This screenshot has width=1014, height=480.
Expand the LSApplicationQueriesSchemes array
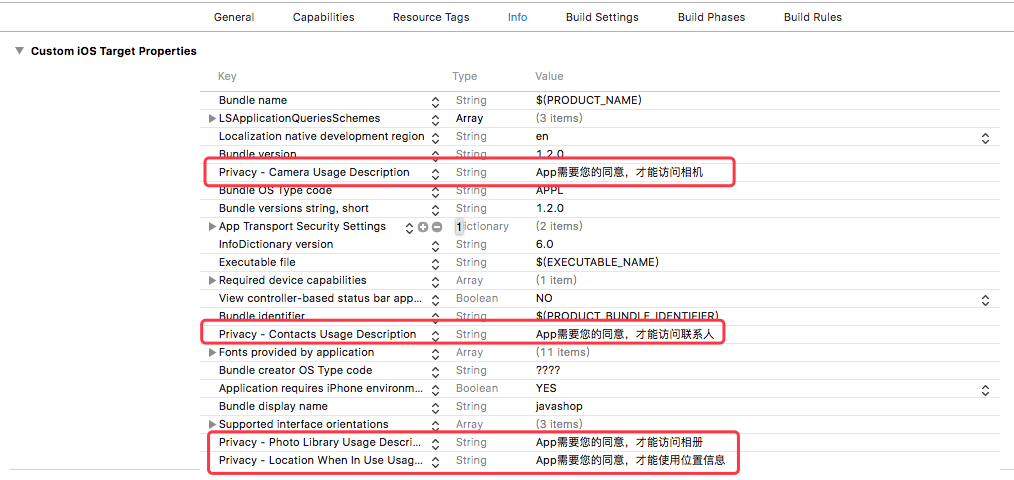tap(212, 119)
